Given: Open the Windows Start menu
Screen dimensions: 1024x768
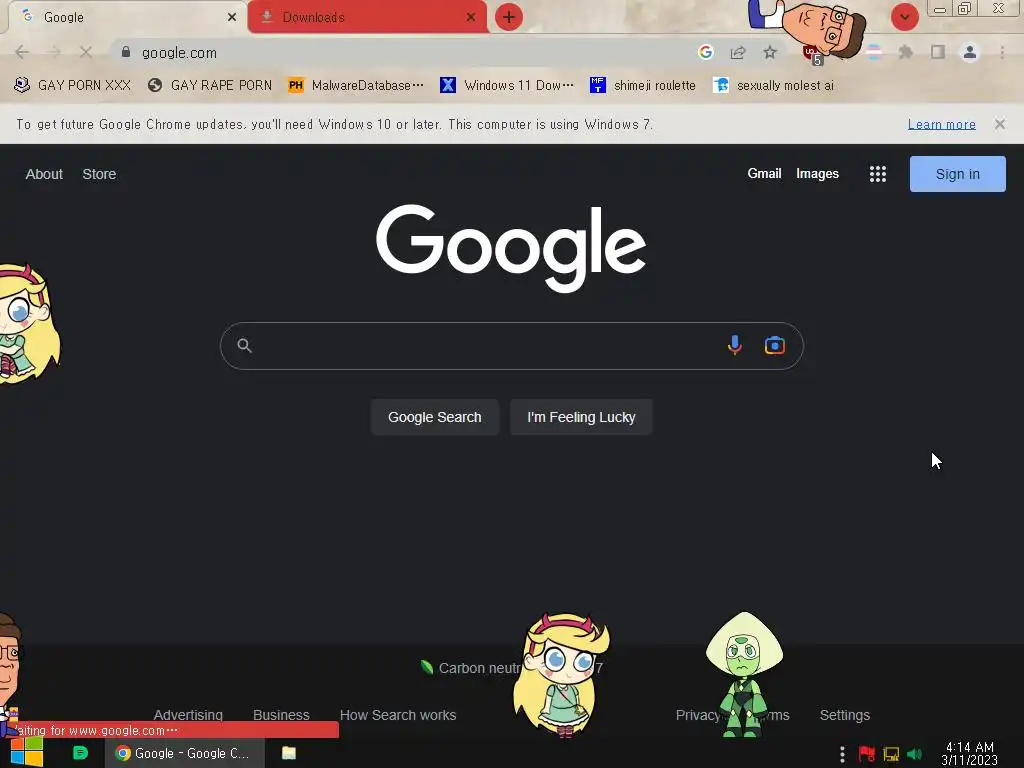Looking at the screenshot, I should (27, 752).
